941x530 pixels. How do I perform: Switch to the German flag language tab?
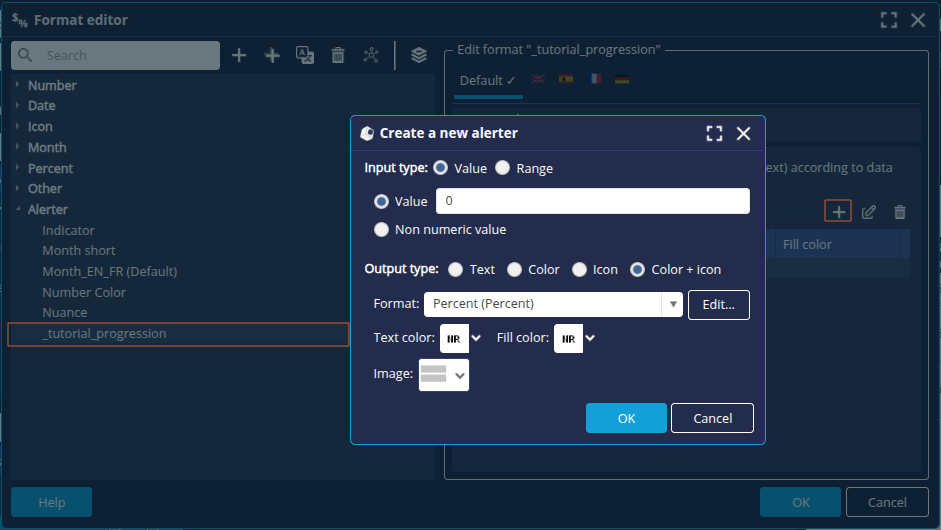click(x=622, y=80)
